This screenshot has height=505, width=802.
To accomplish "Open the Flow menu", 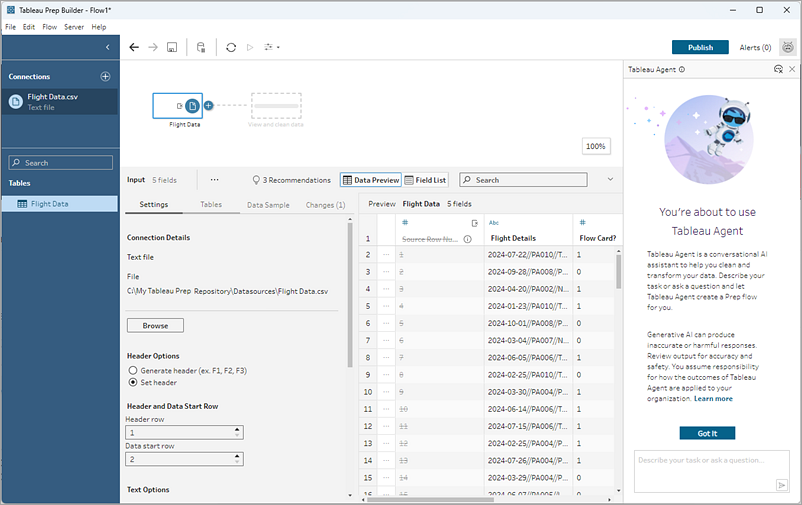I will pyautogui.click(x=49, y=27).
